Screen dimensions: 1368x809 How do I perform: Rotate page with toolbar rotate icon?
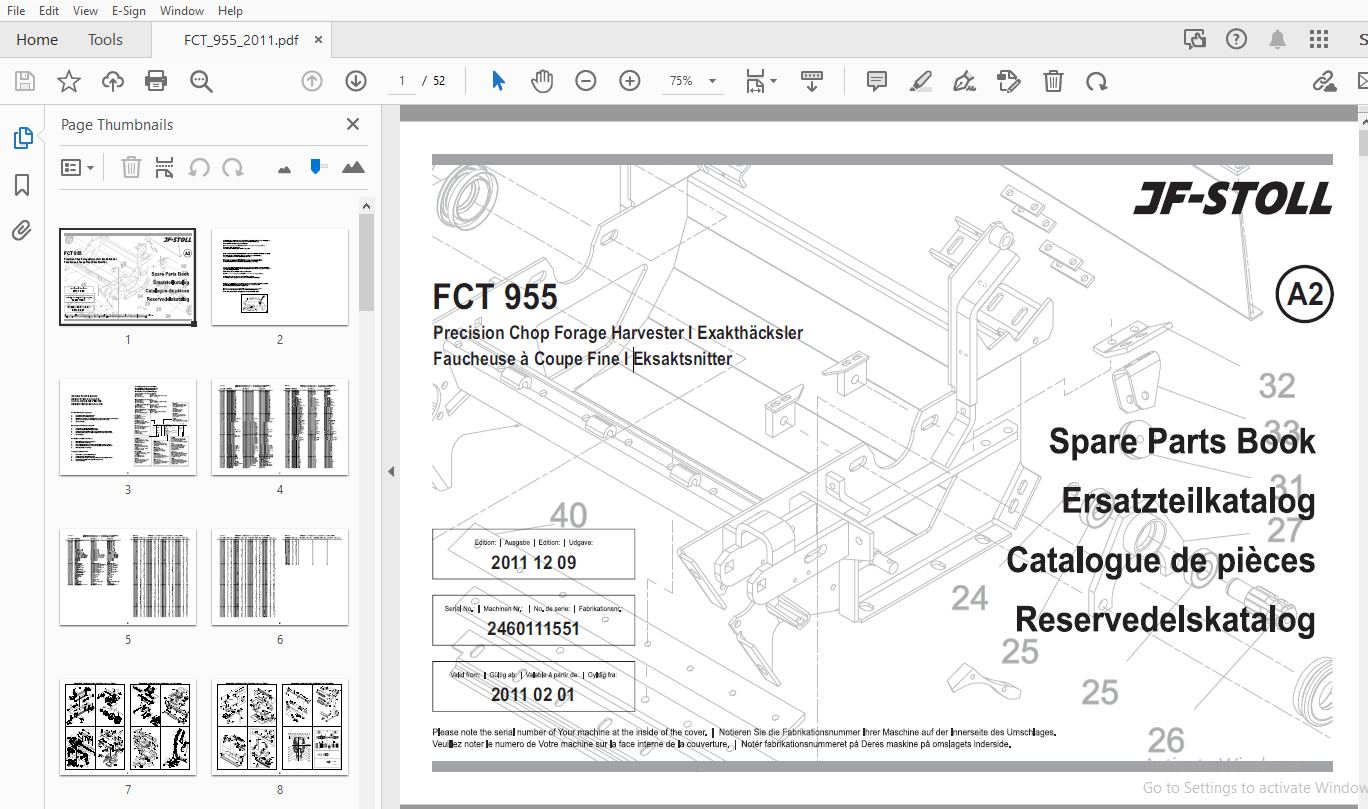coord(1097,81)
